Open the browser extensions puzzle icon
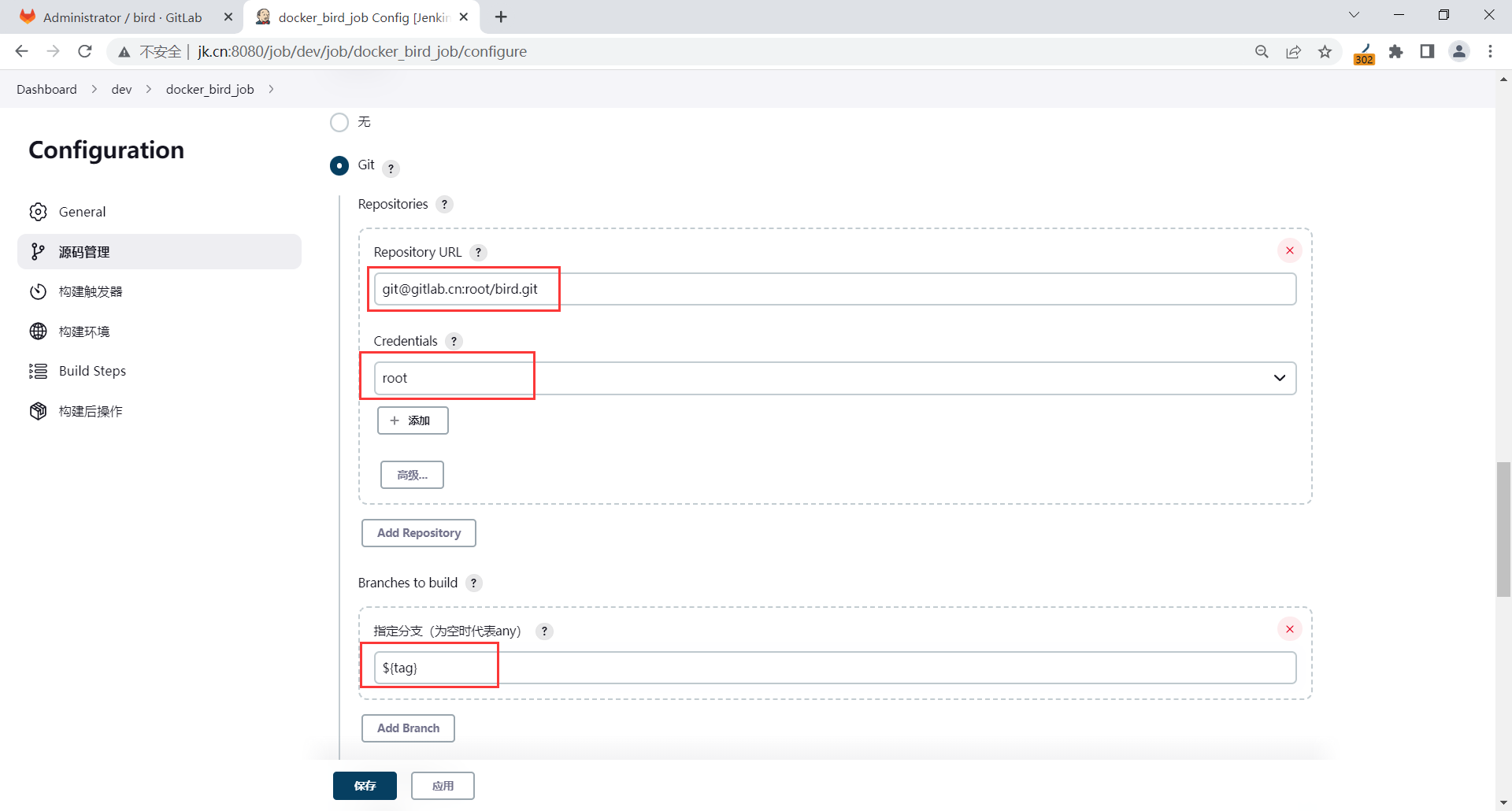 1395,51
